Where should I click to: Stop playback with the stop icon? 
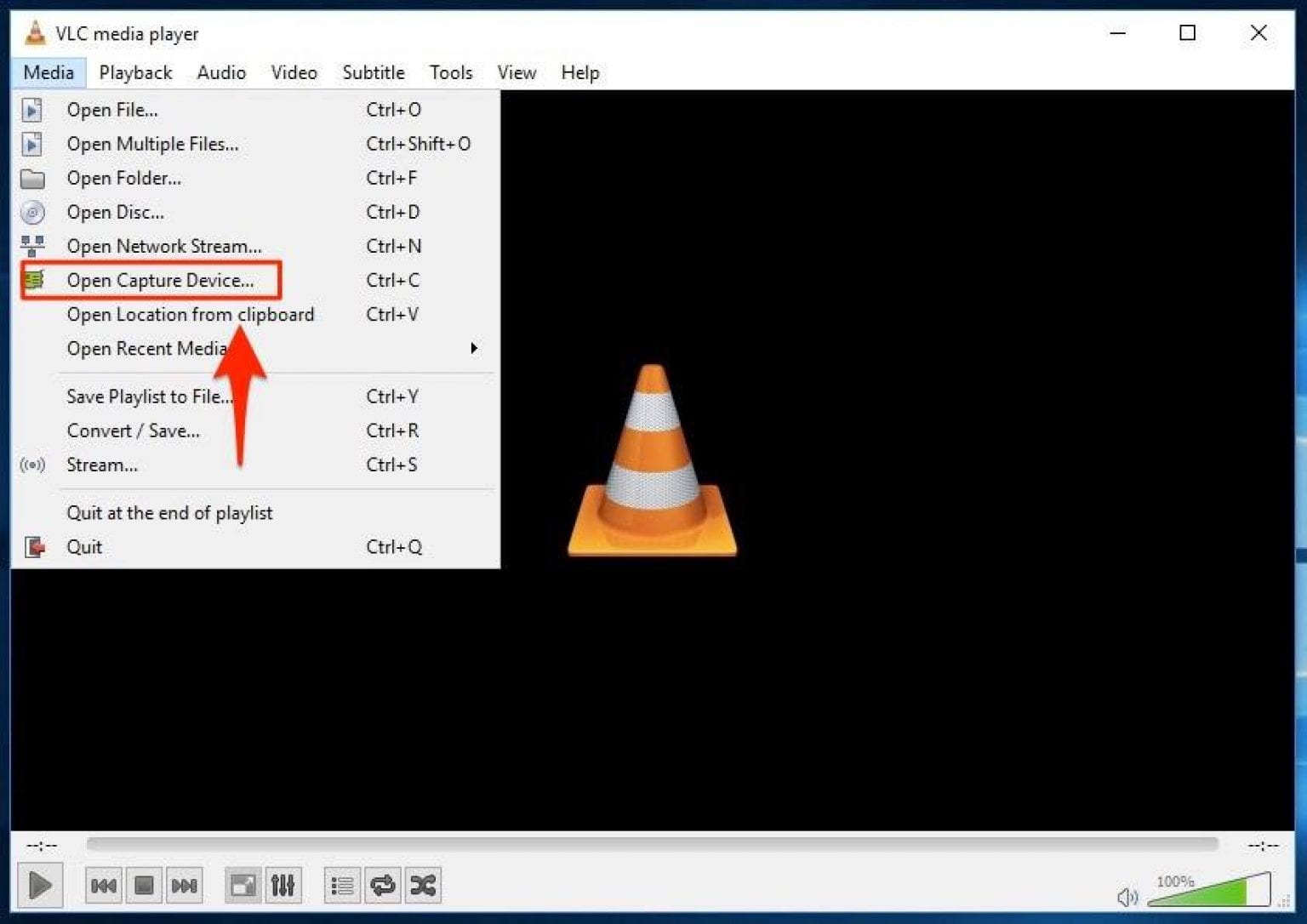[x=144, y=885]
